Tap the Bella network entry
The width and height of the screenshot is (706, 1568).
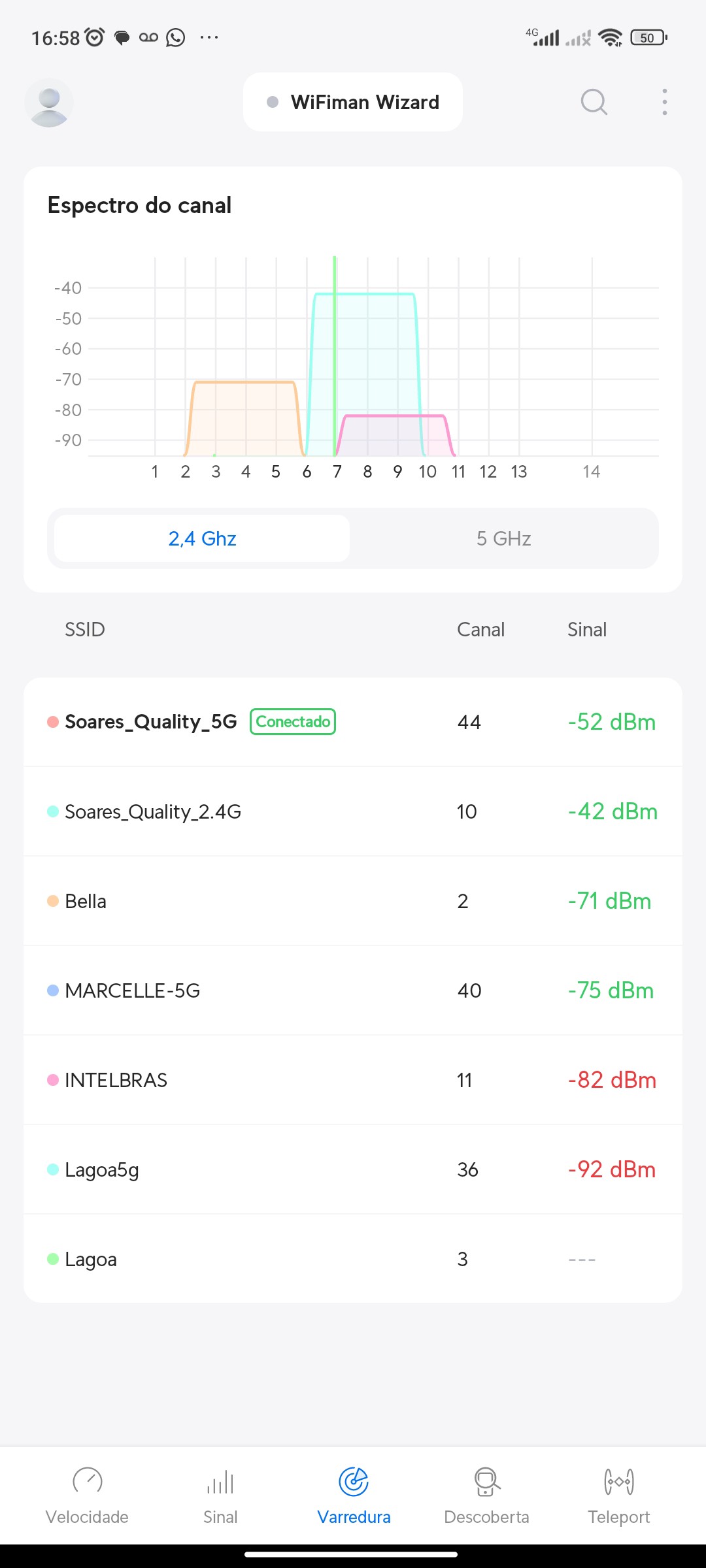[x=86, y=901]
